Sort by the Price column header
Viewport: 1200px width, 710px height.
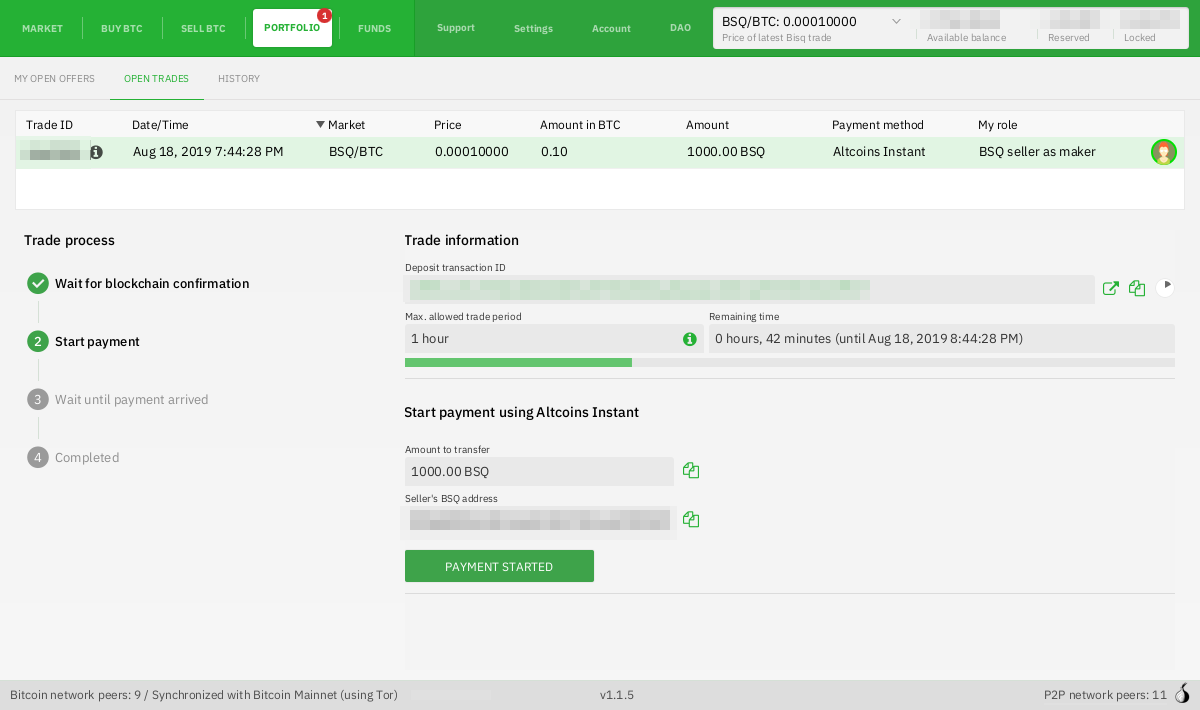[x=447, y=125]
